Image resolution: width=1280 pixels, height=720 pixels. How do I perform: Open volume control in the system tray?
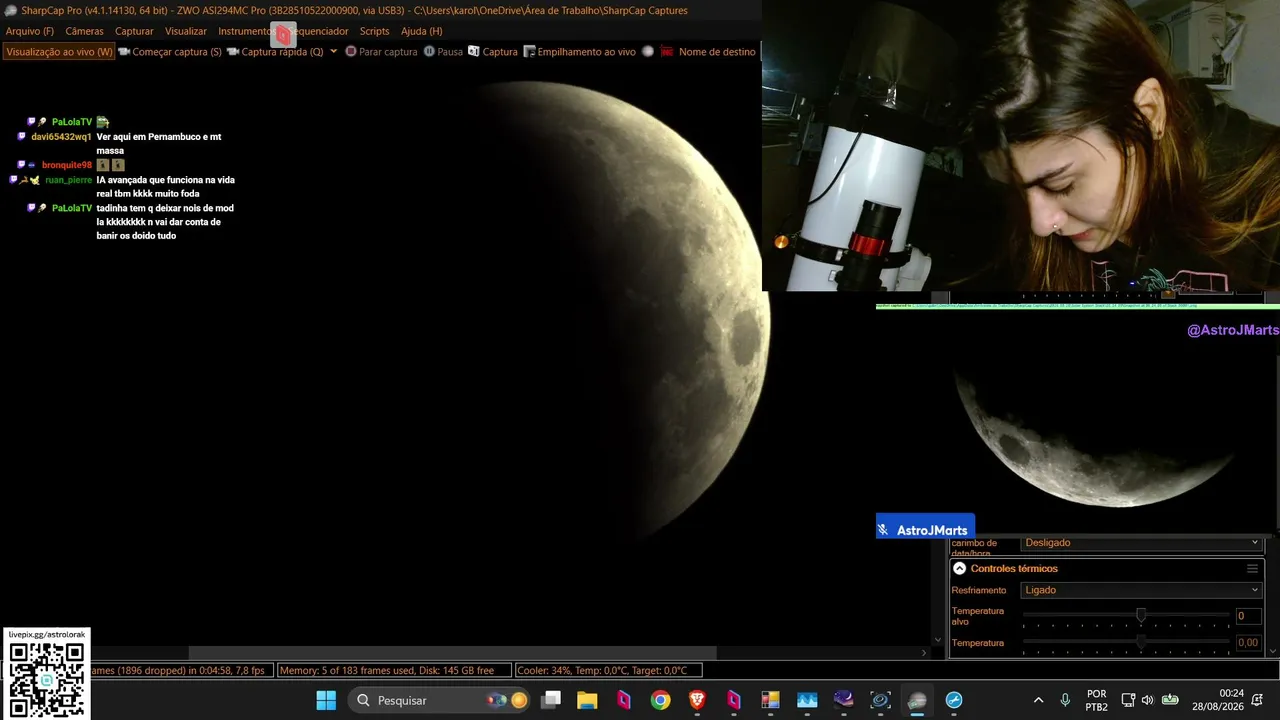[1147, 700]
